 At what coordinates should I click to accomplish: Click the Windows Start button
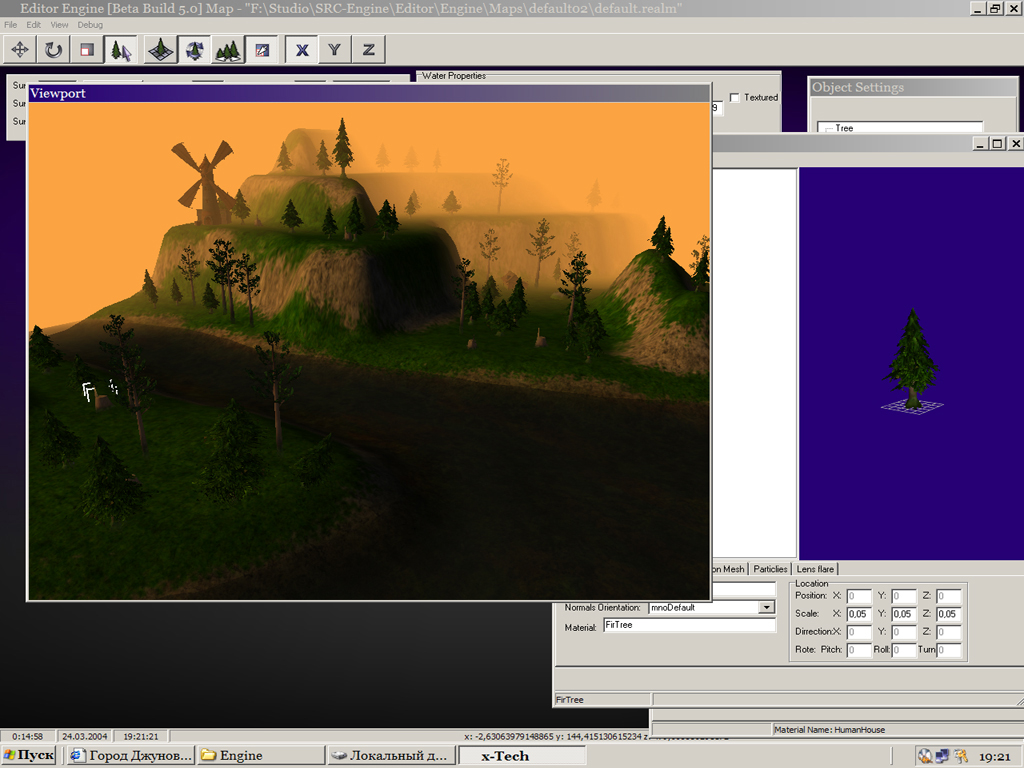[x=29, y=756]
